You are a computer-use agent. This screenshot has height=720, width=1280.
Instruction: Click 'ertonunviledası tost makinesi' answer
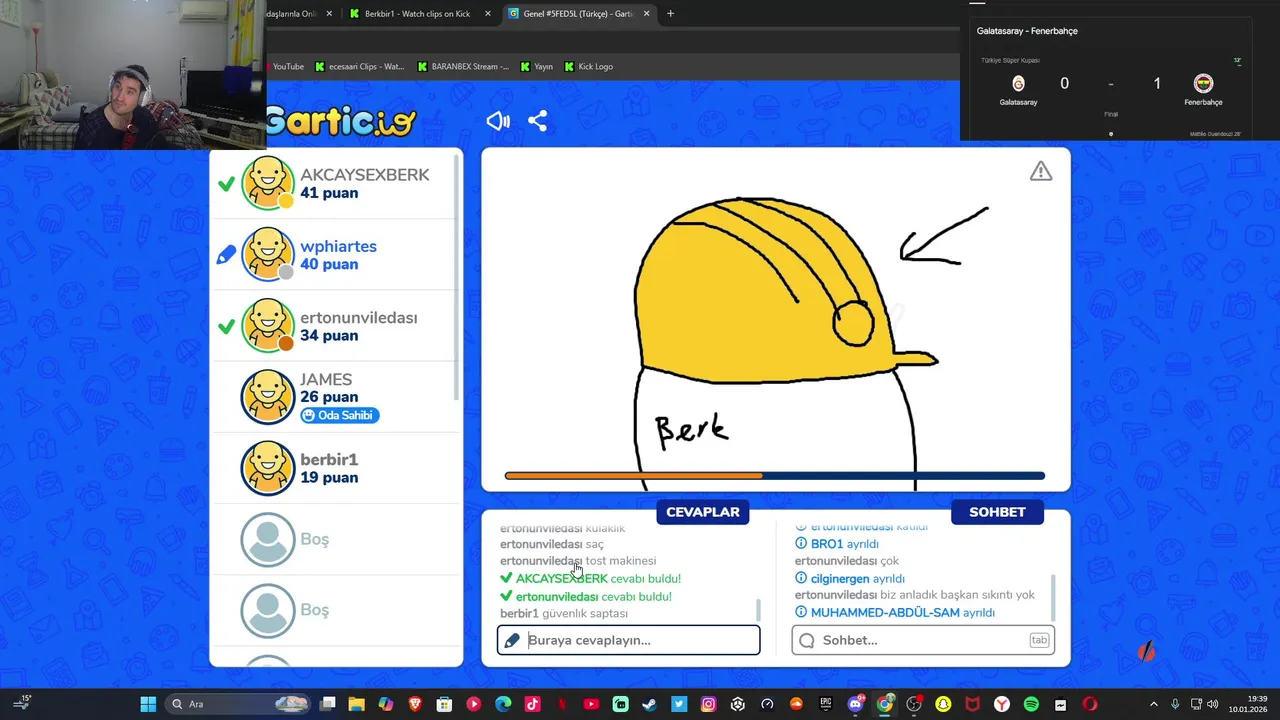coord(578,561)
